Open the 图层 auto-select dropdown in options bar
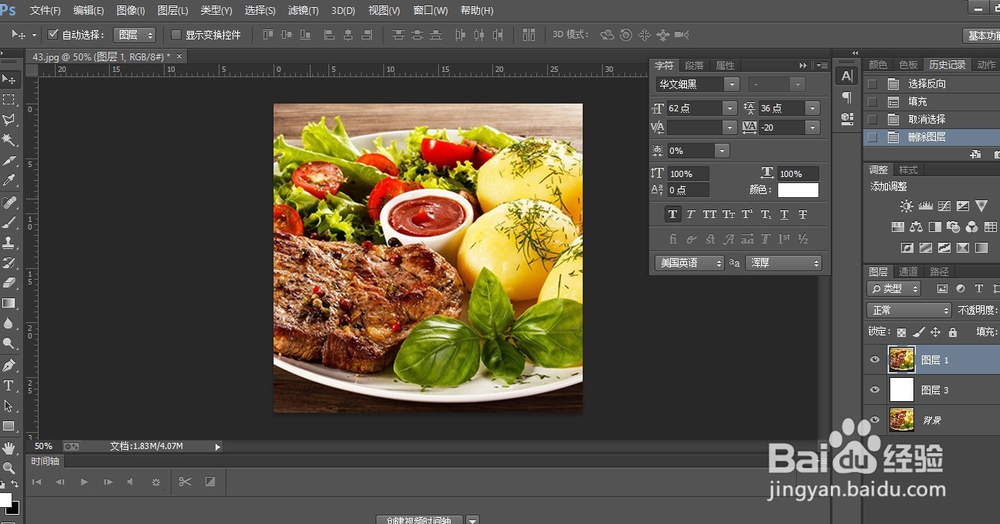This screenshot has width=1000, height=524. click(x=134, y=34)
